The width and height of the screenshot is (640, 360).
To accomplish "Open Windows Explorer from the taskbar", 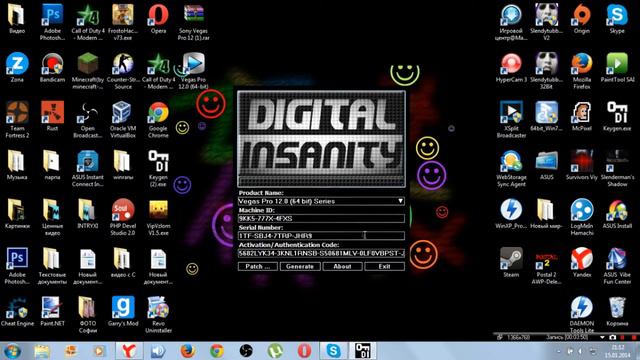I will click(42, 351).
